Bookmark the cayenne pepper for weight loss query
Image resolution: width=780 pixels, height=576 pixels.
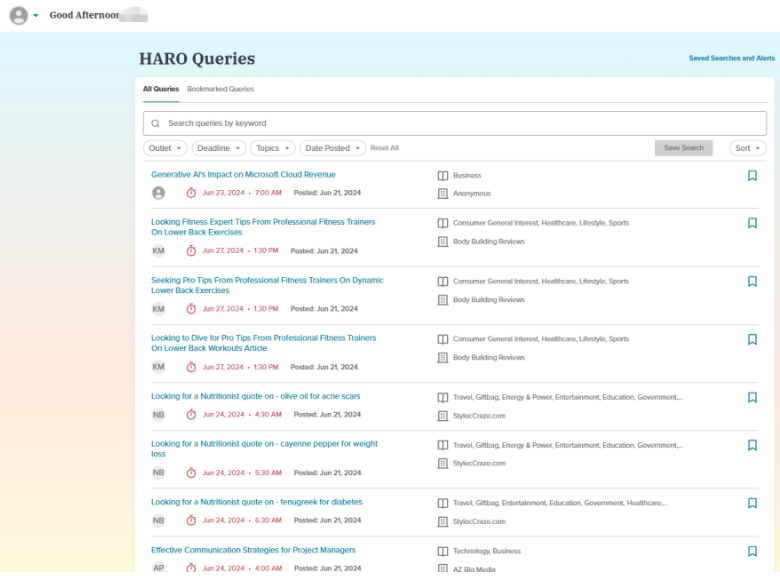[x=752, y=445]
